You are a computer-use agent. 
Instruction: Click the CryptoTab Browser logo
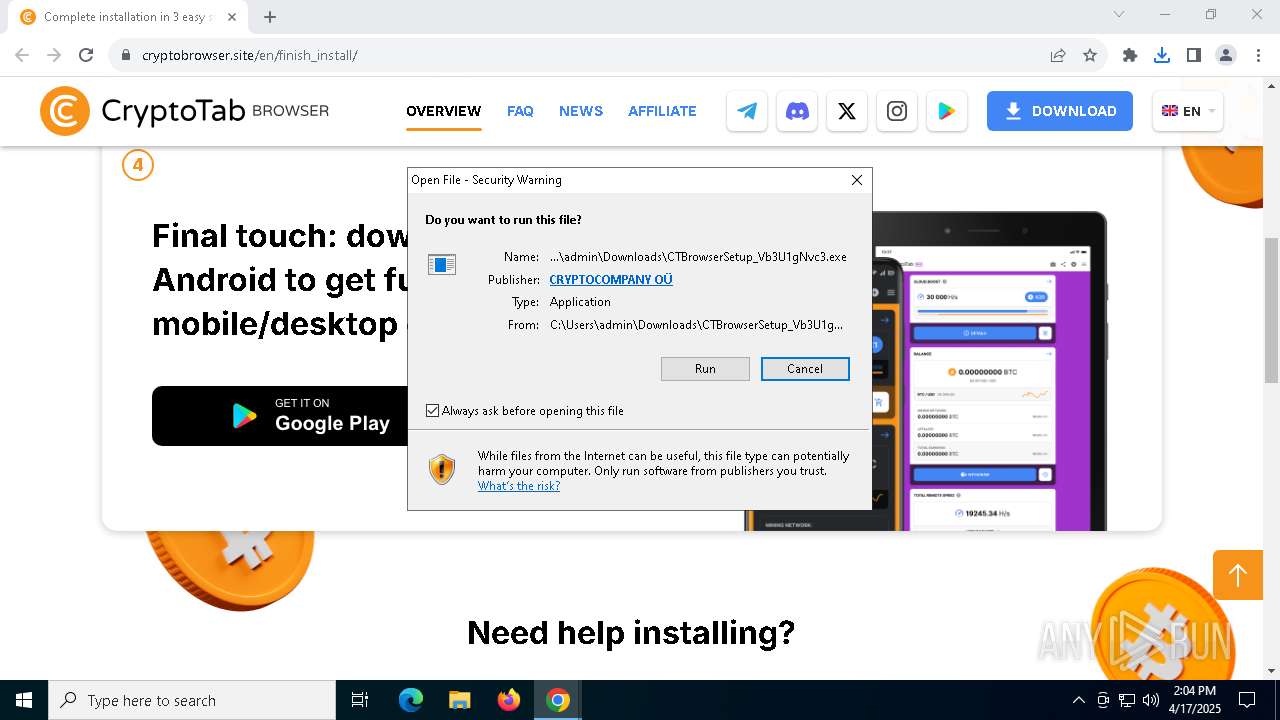point(184,111)
